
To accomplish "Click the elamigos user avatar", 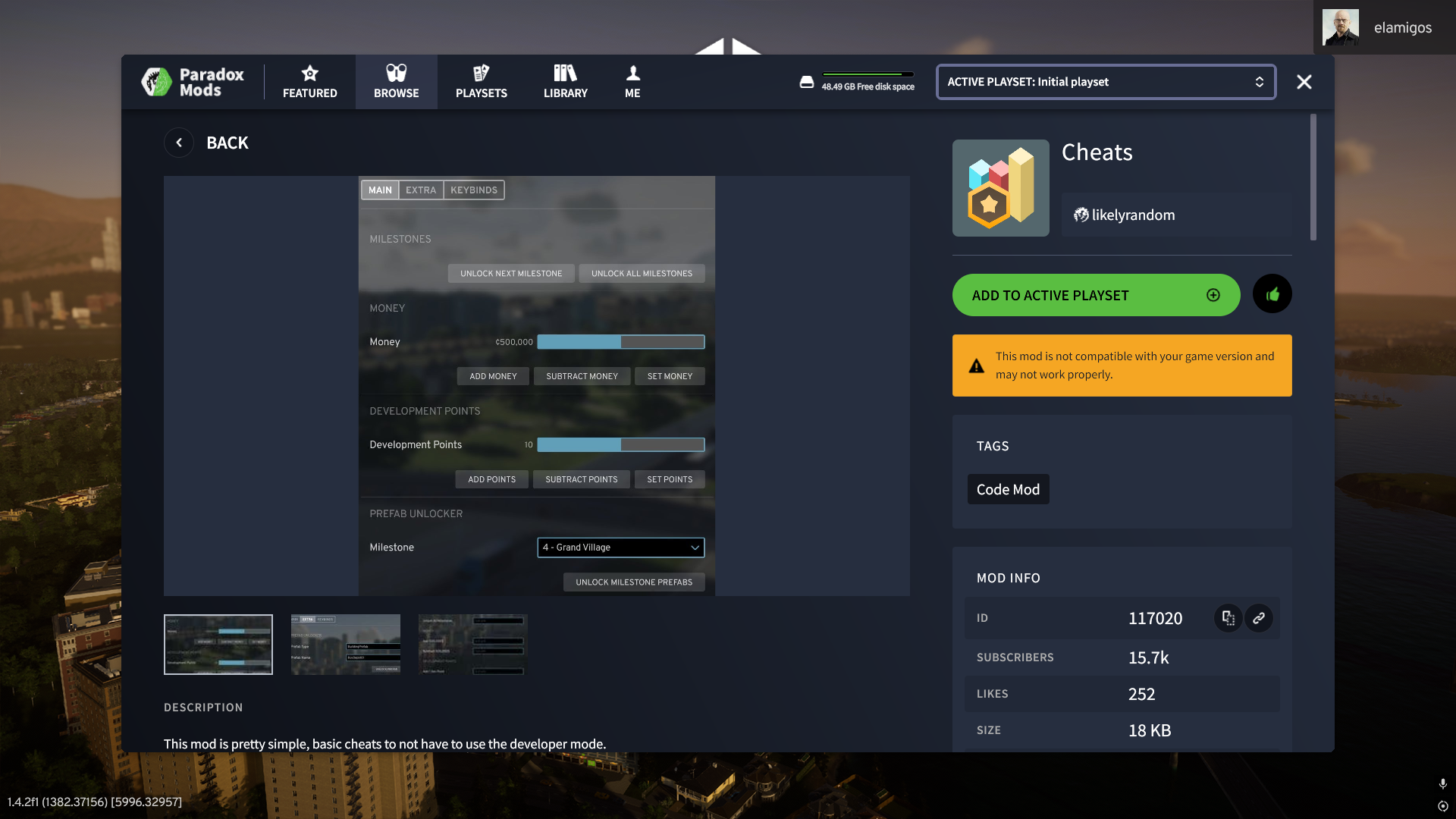I will click(1341, 27).
